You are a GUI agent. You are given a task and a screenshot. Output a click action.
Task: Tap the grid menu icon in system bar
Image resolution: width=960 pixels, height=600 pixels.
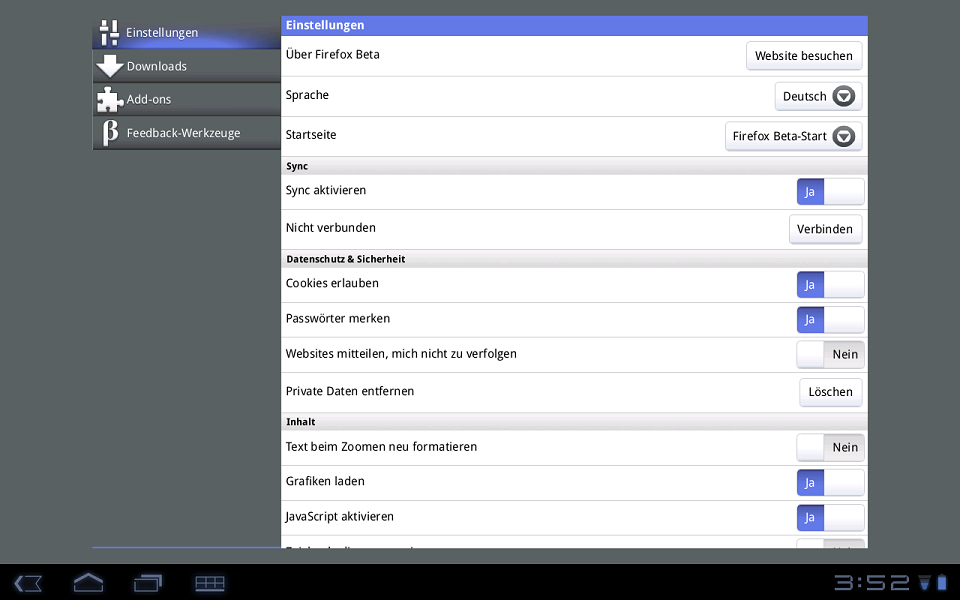coord(209,583)
